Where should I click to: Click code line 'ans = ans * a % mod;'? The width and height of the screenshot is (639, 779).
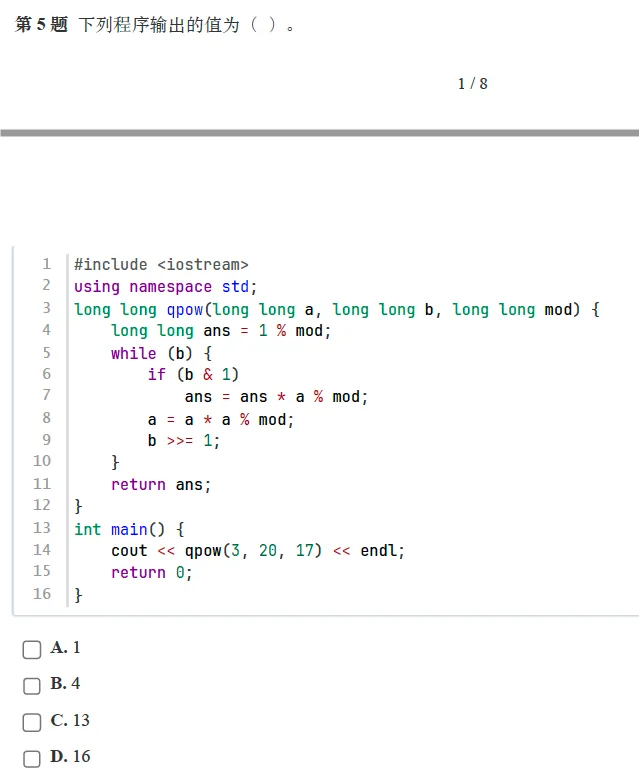pyautogui.click(x=276, y=397)
